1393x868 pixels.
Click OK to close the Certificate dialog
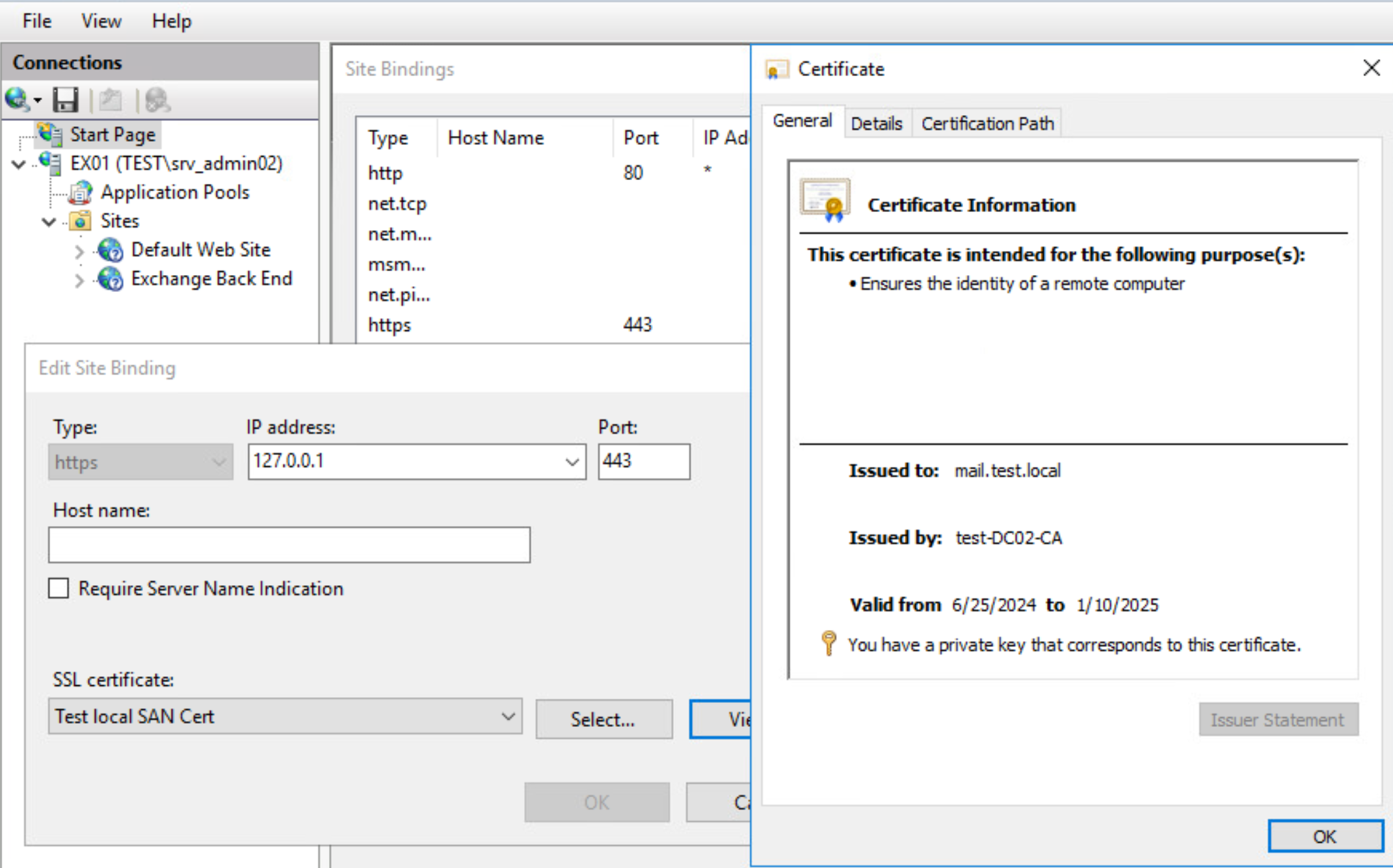tap(1325, 836)
